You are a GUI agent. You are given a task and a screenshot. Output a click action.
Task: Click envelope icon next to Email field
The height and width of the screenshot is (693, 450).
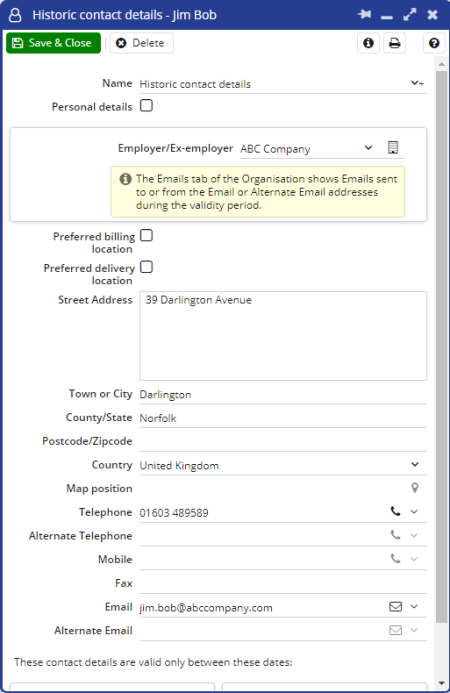(x=396, y=606)
